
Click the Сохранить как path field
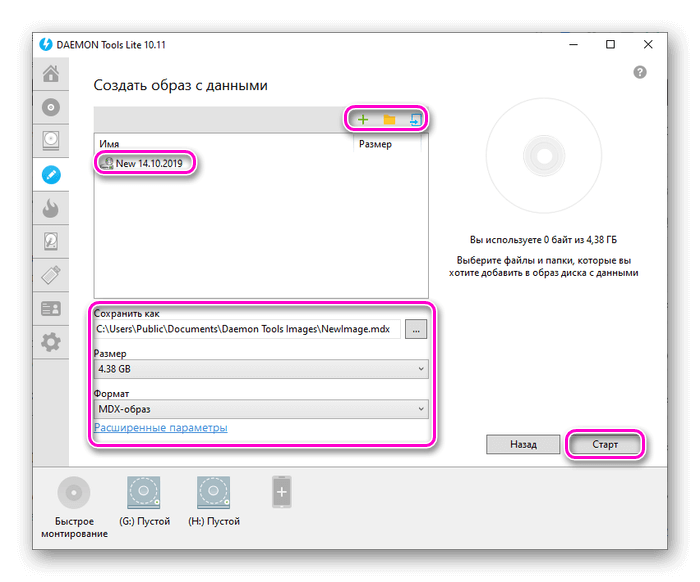coord(247,329)
